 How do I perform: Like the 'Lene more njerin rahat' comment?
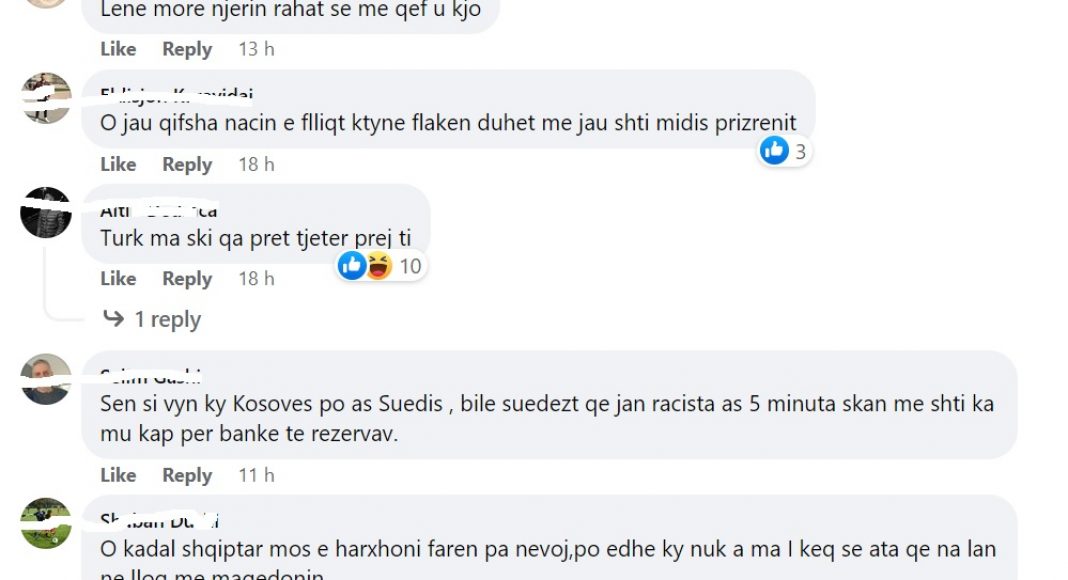point(118,49)
